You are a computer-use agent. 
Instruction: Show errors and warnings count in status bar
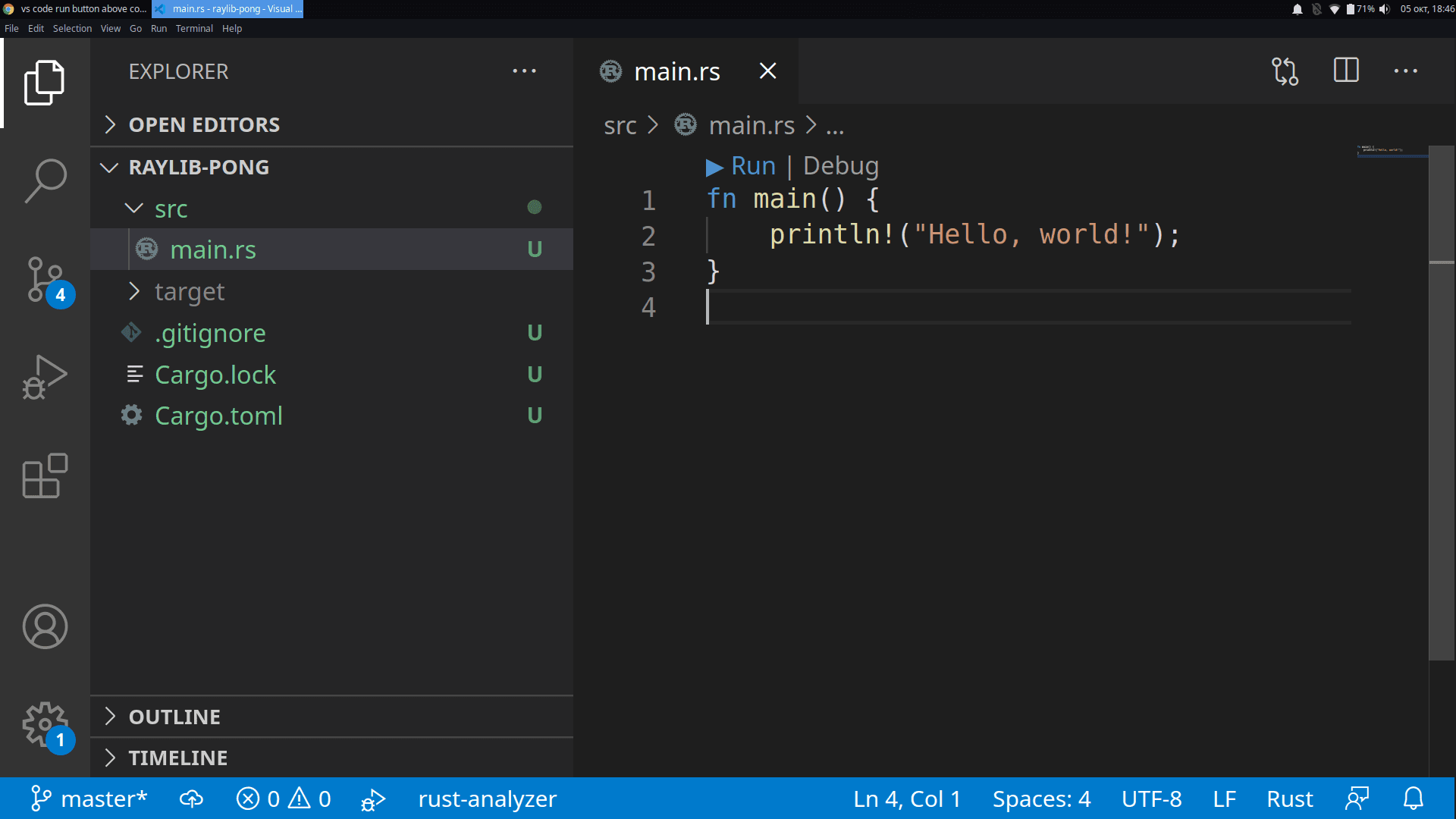[x=284, y=799]
